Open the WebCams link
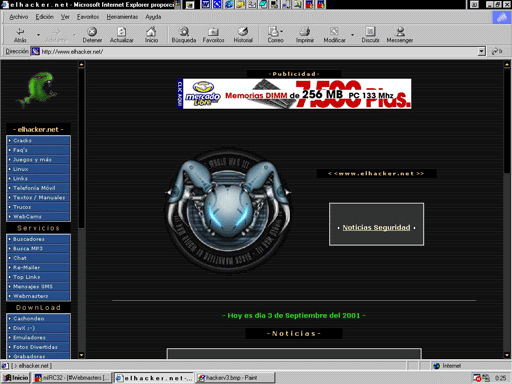 pos(38,217)
